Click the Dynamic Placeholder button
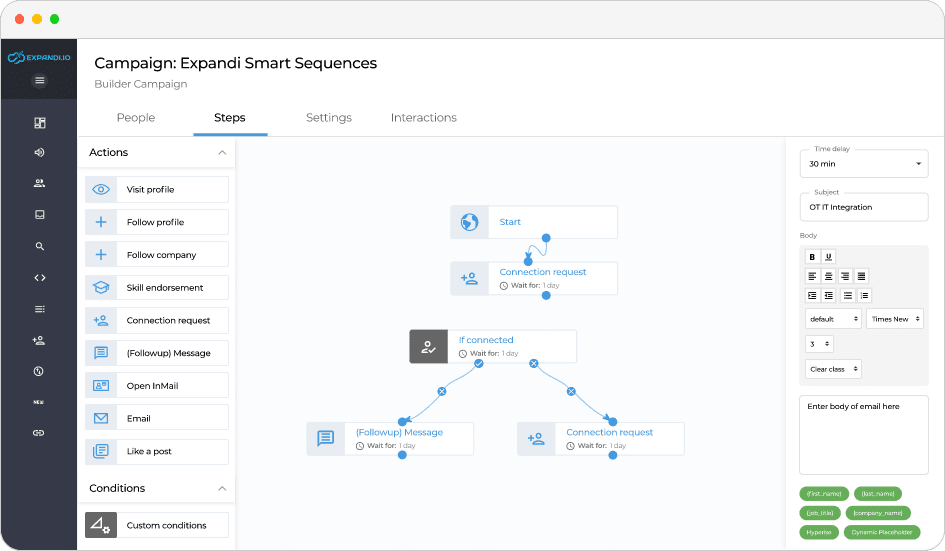 (x=881, y=533)
